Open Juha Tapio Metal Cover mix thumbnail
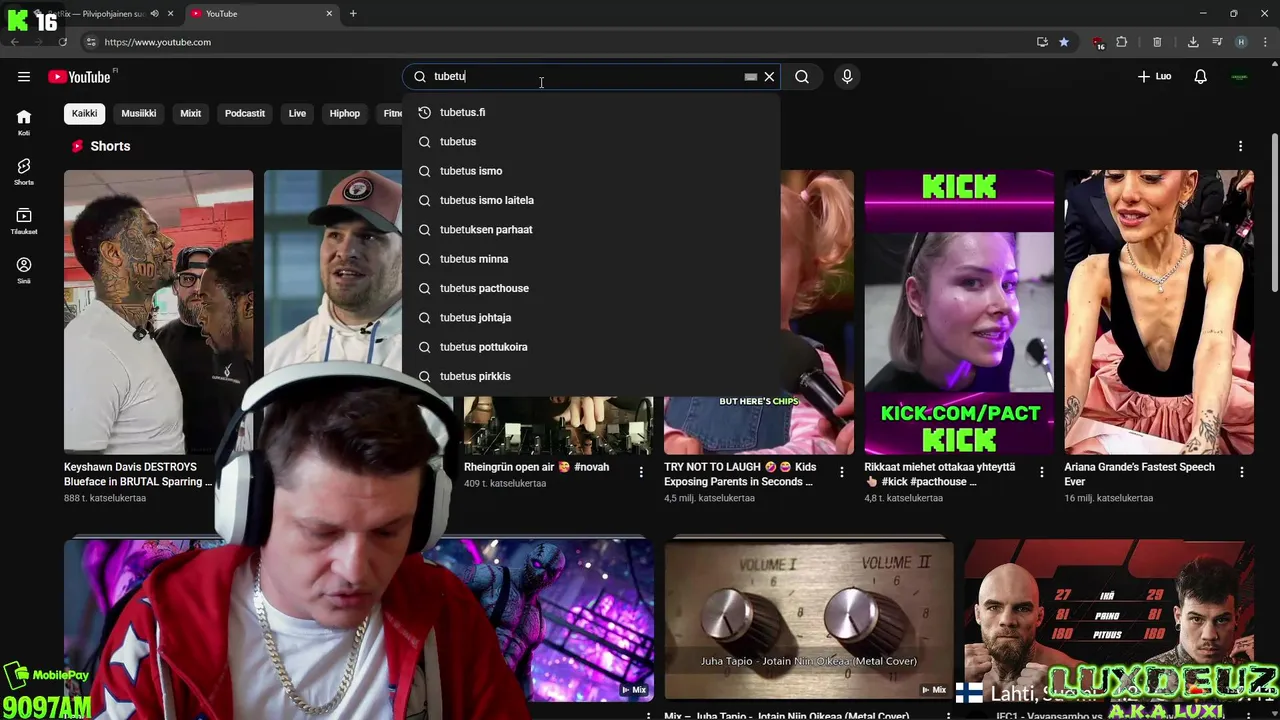The height and width of the screenshot is (720, 1280). tap(809, 620)
